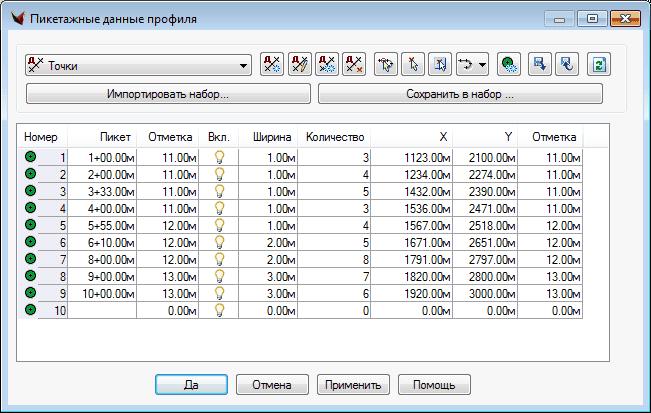Click the Сохранить в набор button

click(x=460, y=94)
